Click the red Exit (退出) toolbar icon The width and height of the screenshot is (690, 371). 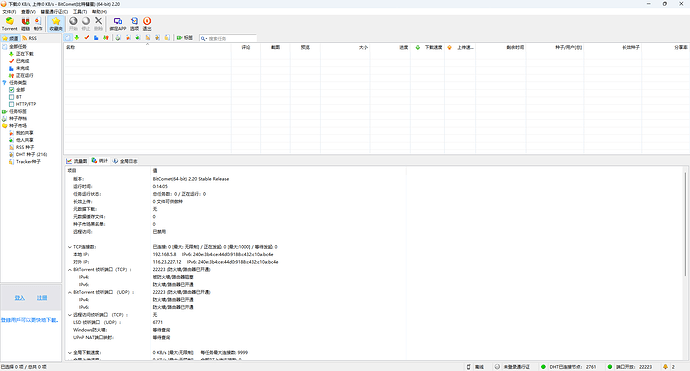pyautogui.click(x=147, y=24)
